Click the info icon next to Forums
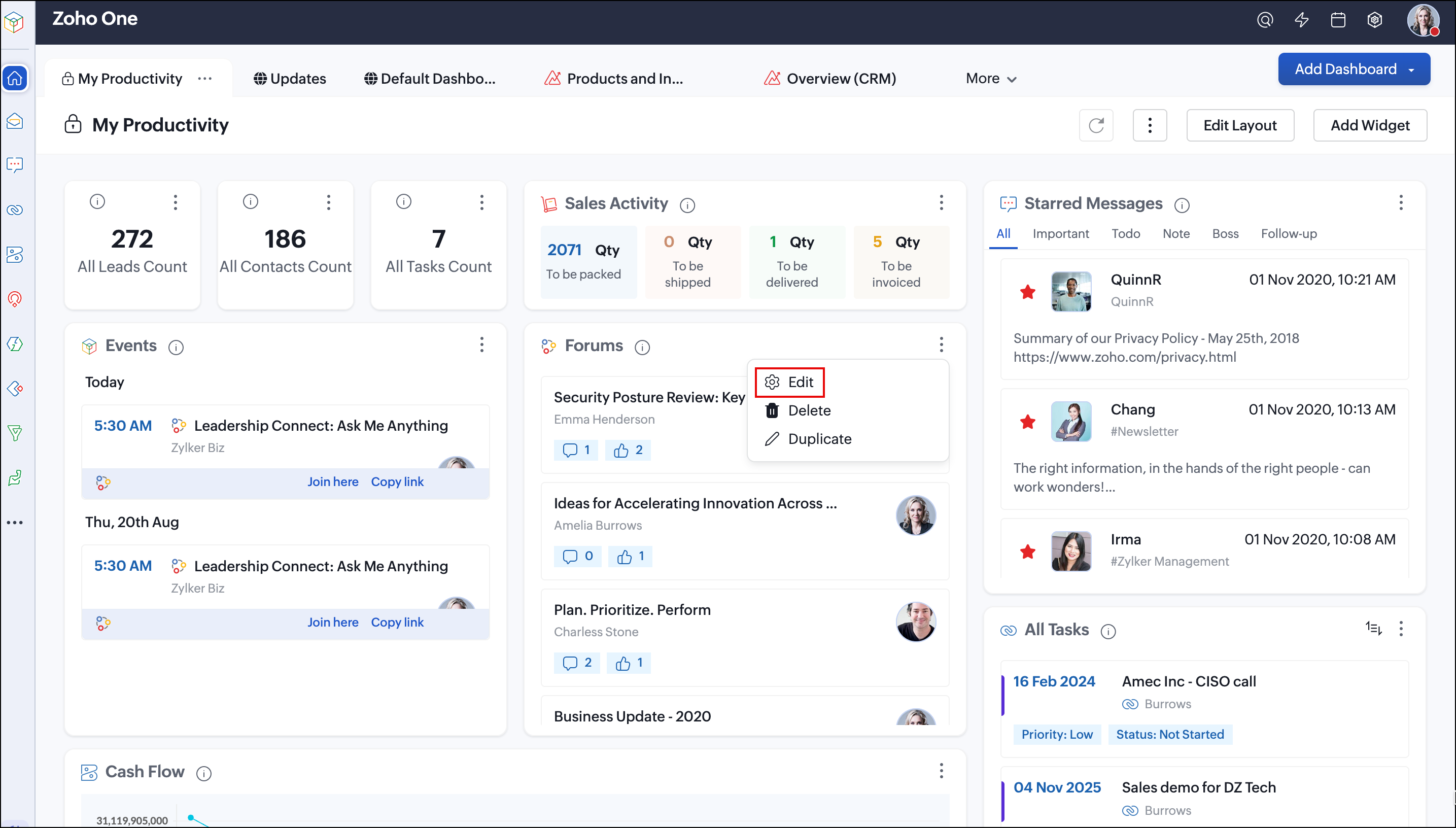The image size is (1456, 828). pos(642,347)
